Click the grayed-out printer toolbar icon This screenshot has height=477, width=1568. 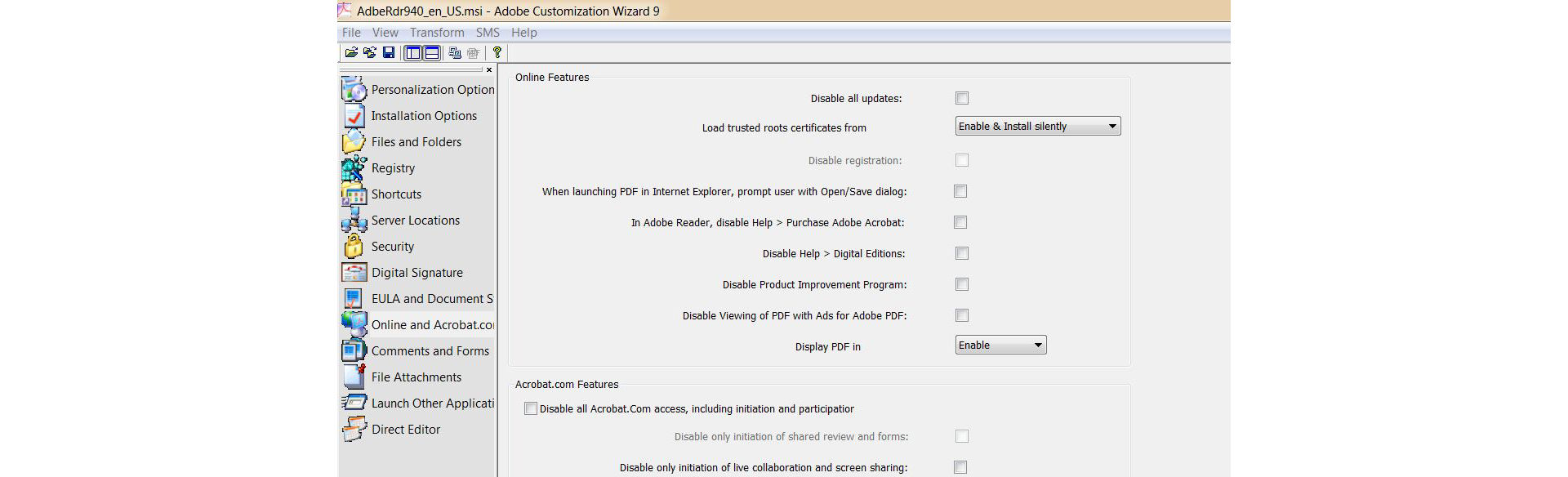coord(474,53)
